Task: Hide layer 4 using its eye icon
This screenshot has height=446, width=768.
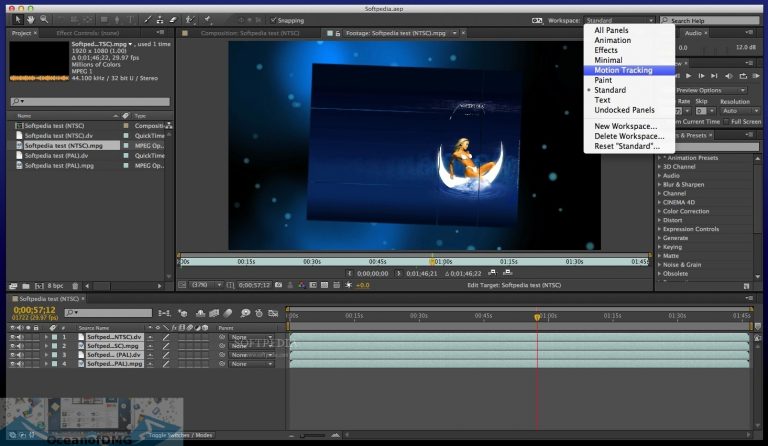Action: (12, 364)
